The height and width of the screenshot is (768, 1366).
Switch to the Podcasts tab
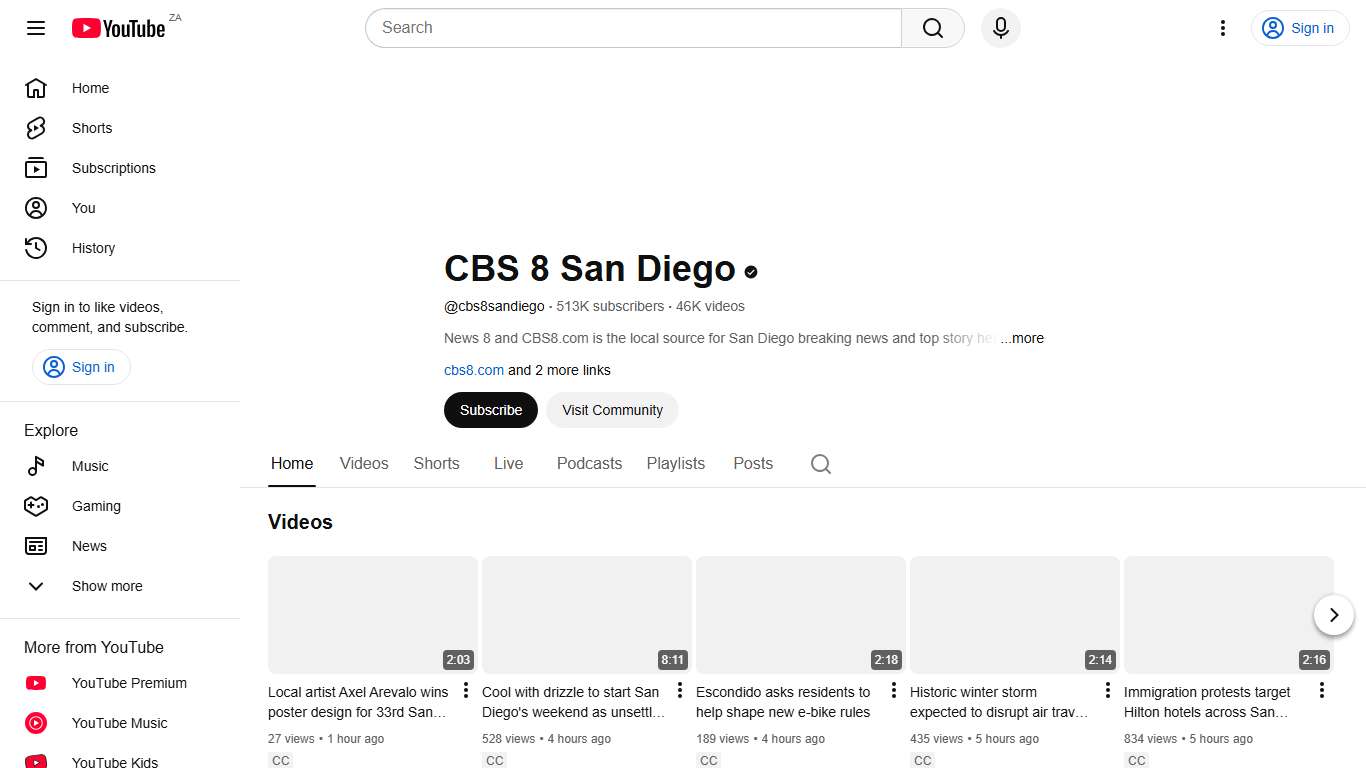tap(589, 463)
